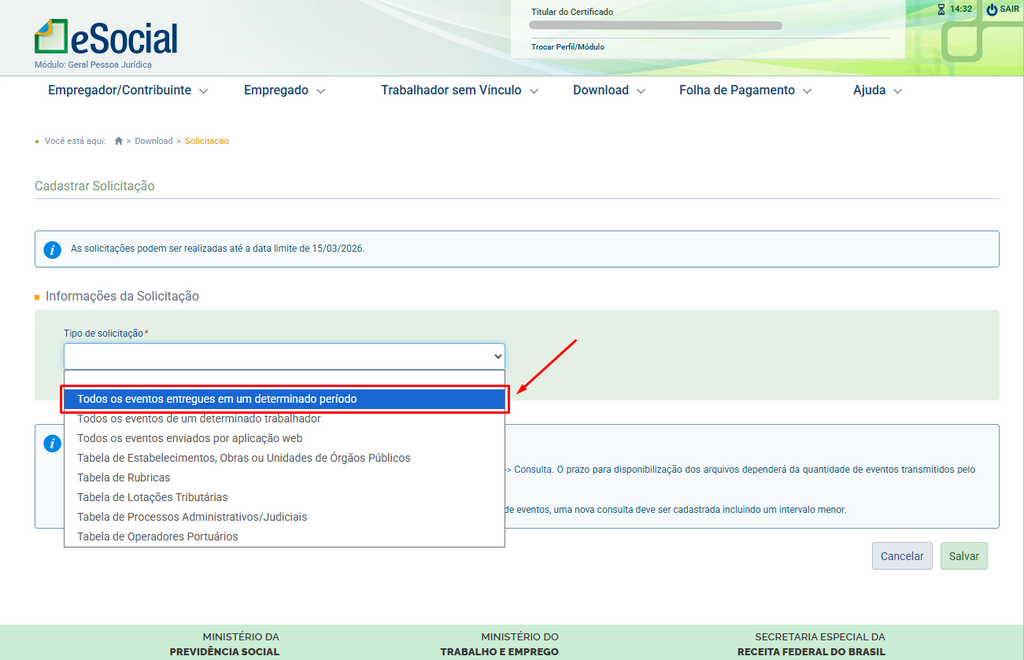This screenshot has height=660, width=1024.
Task: Choose Tabela de Operadores Portuários option
Action: 157,536
